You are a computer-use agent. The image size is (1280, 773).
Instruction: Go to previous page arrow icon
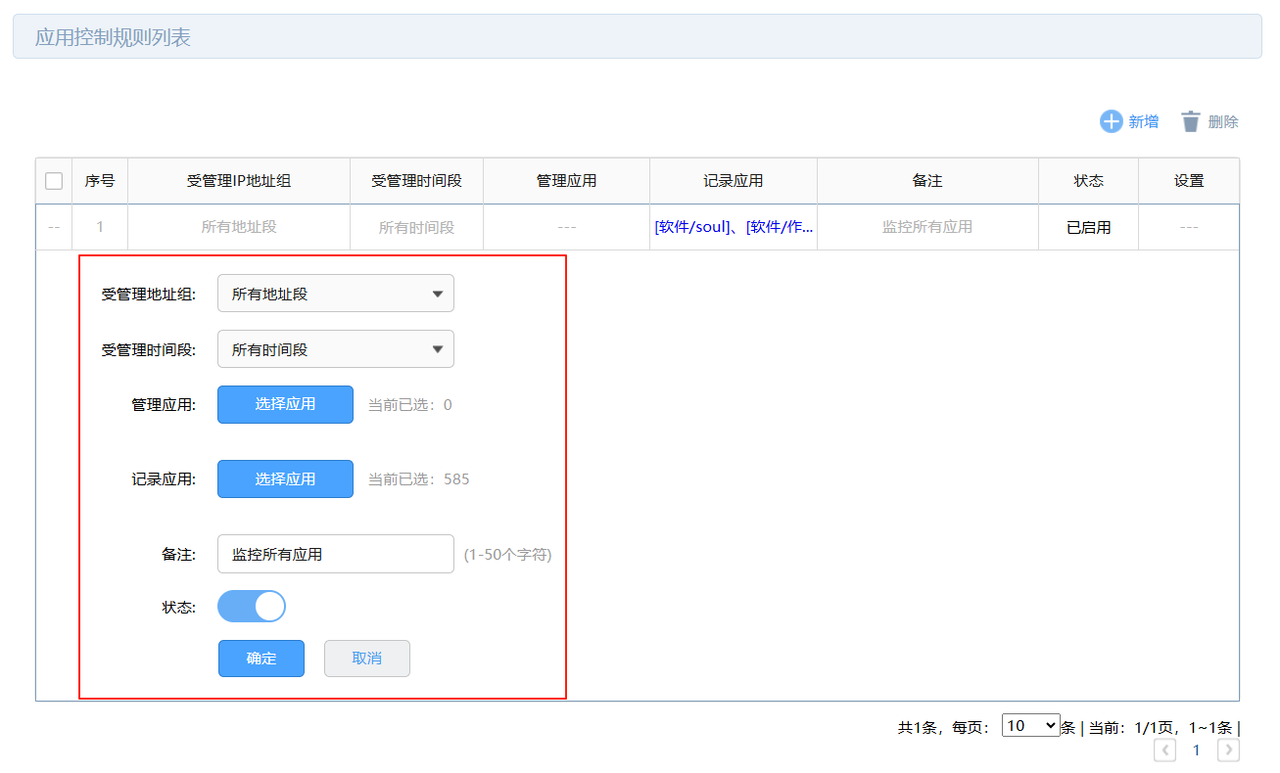click(1165, 750)
